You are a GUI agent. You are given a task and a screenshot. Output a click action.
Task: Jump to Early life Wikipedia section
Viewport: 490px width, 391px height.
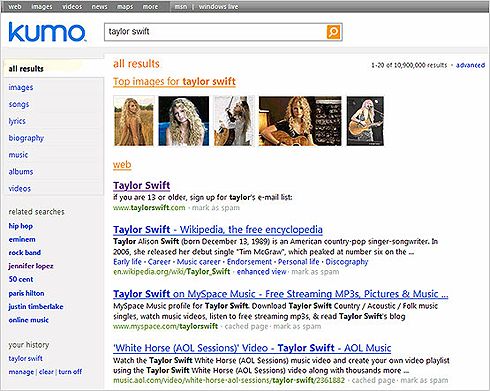click(x=127, y=262)
